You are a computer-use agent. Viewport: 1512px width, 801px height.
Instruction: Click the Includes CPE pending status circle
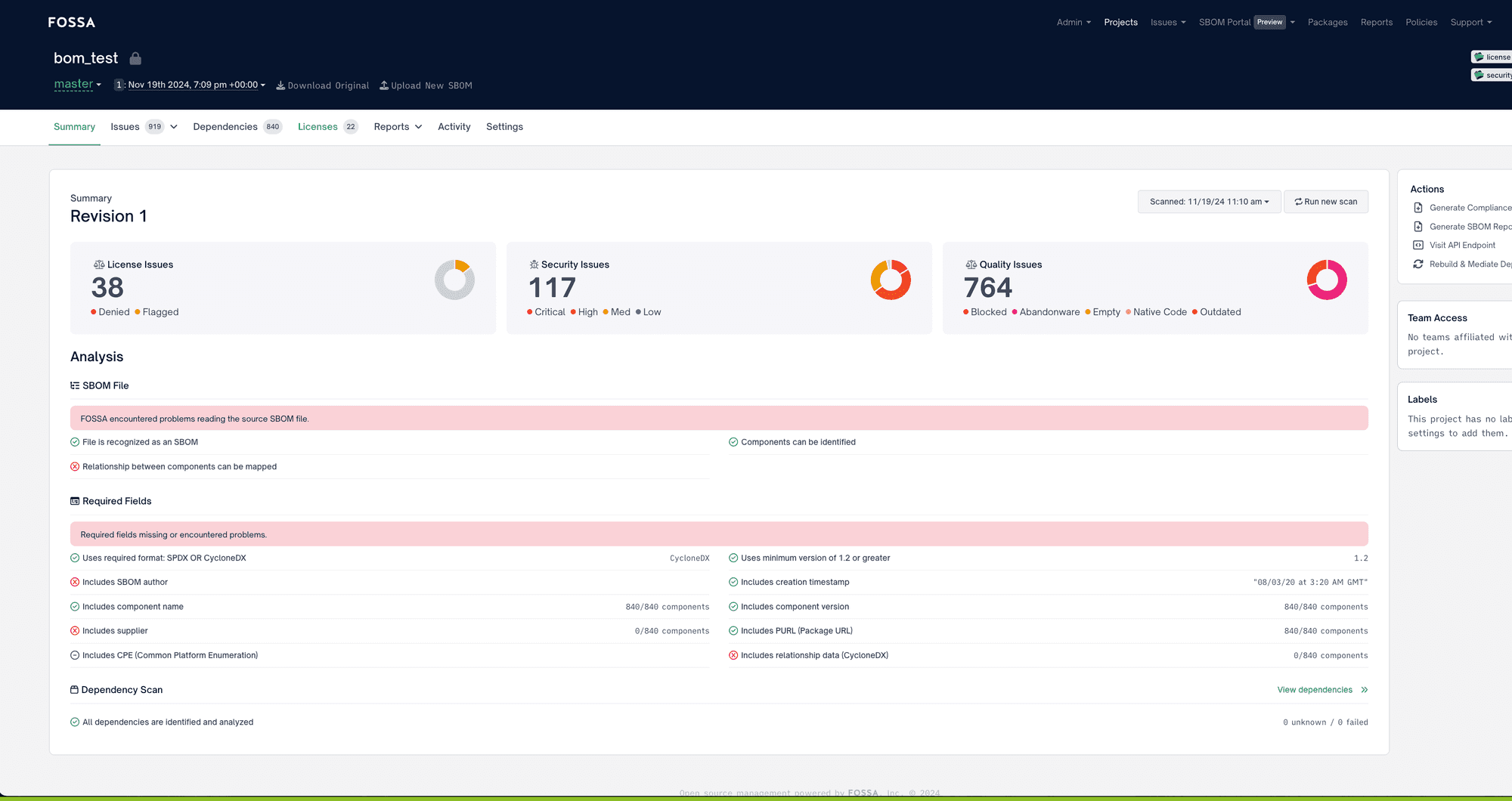tap(74, 655)
